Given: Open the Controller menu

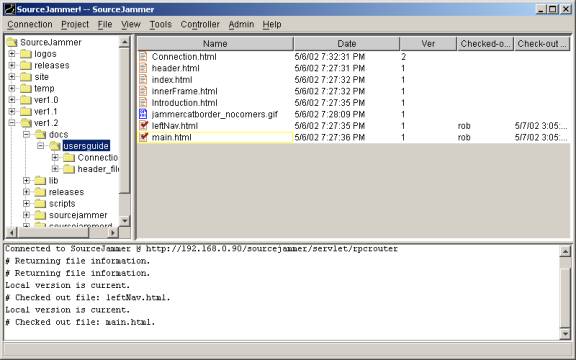Looking at the screenshot, I should (x=200, y=25).
